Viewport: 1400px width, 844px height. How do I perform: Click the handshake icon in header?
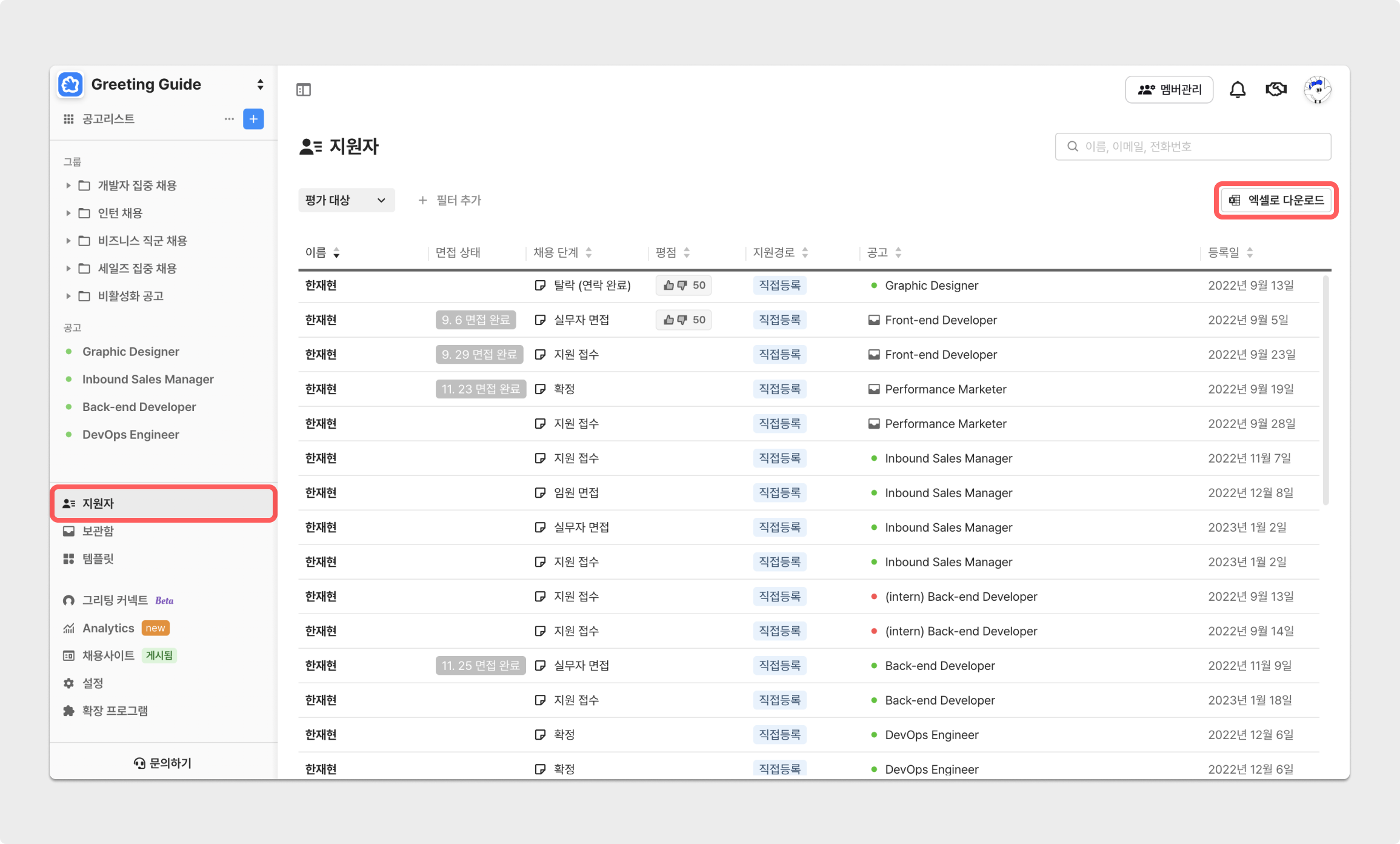coord(1276,90)
